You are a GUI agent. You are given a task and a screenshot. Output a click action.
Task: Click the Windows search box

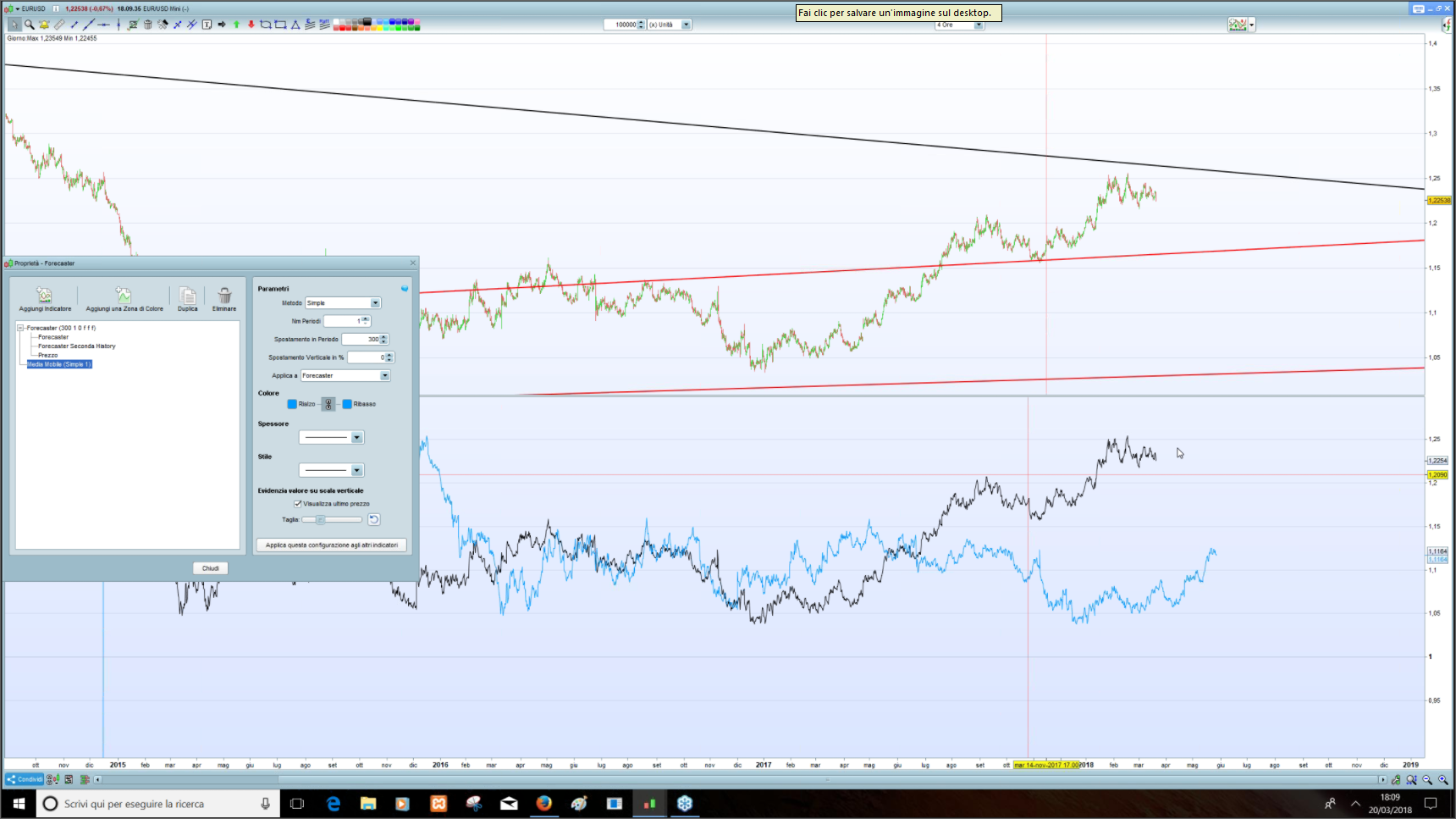(157, 804)
